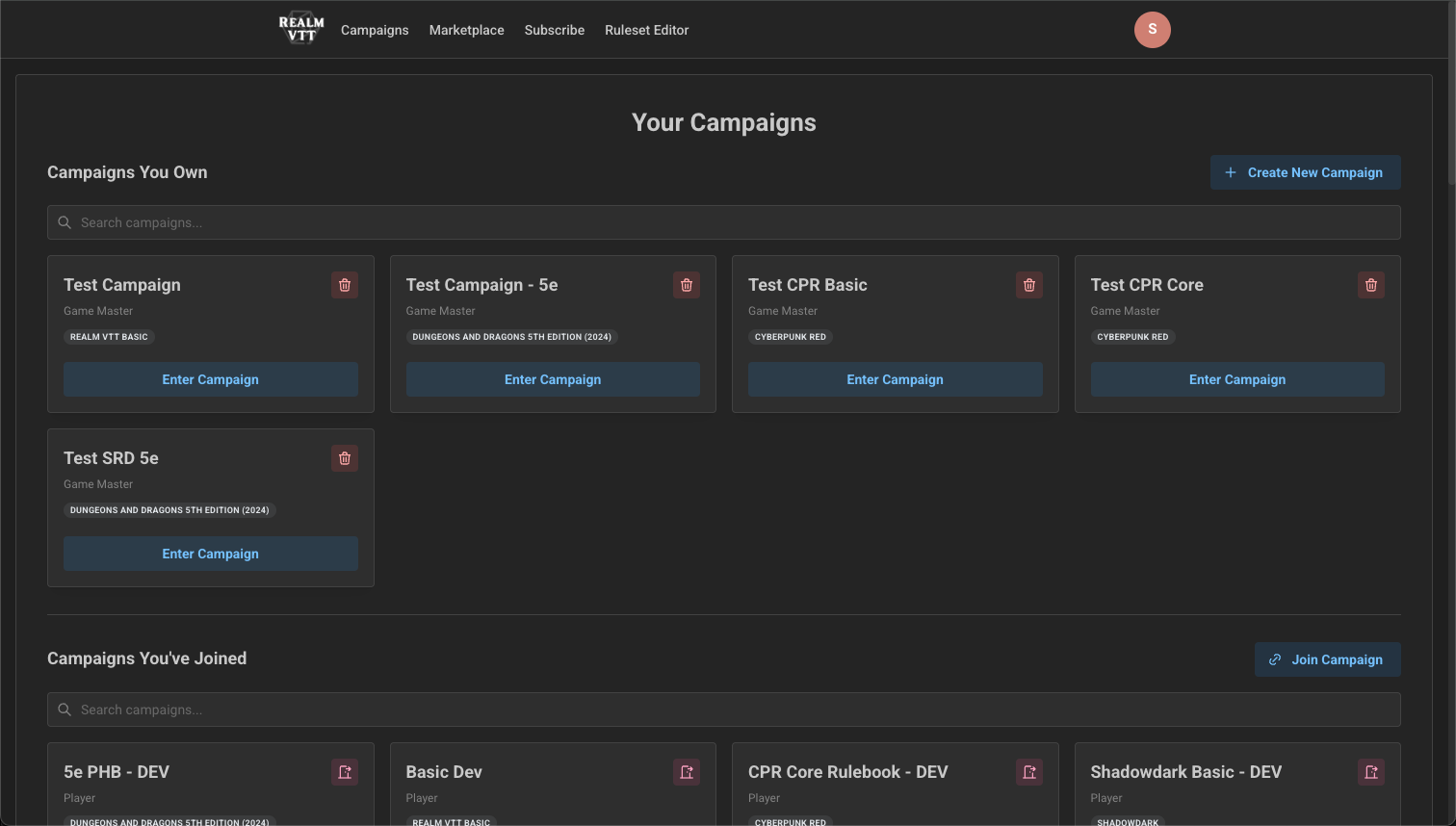The height and width of the screenshot is (826, 1456).
Task: Remove Test CPR Core via trash icon
Action: coord(1371,285)
